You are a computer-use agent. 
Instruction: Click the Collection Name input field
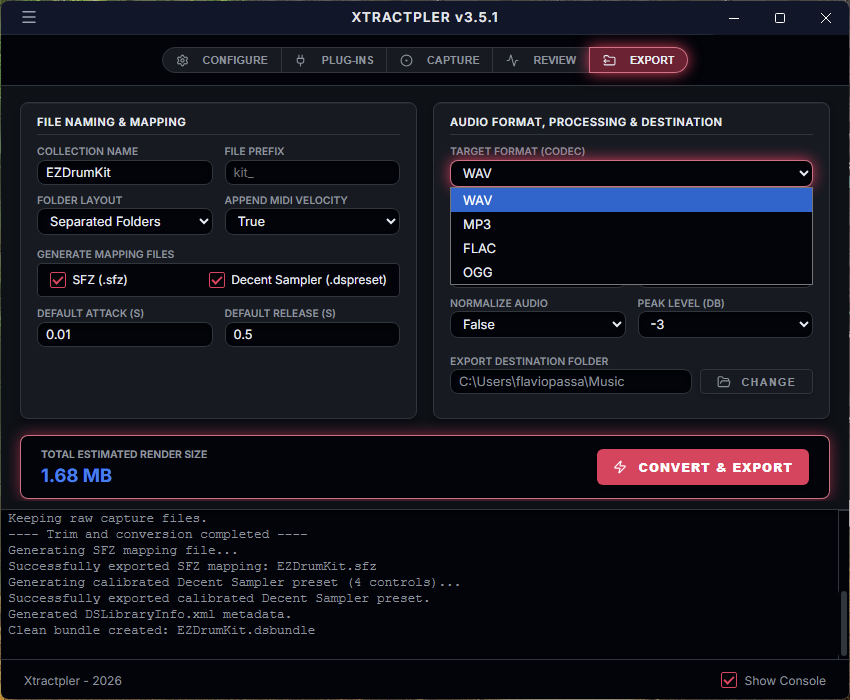coord(124,172)
